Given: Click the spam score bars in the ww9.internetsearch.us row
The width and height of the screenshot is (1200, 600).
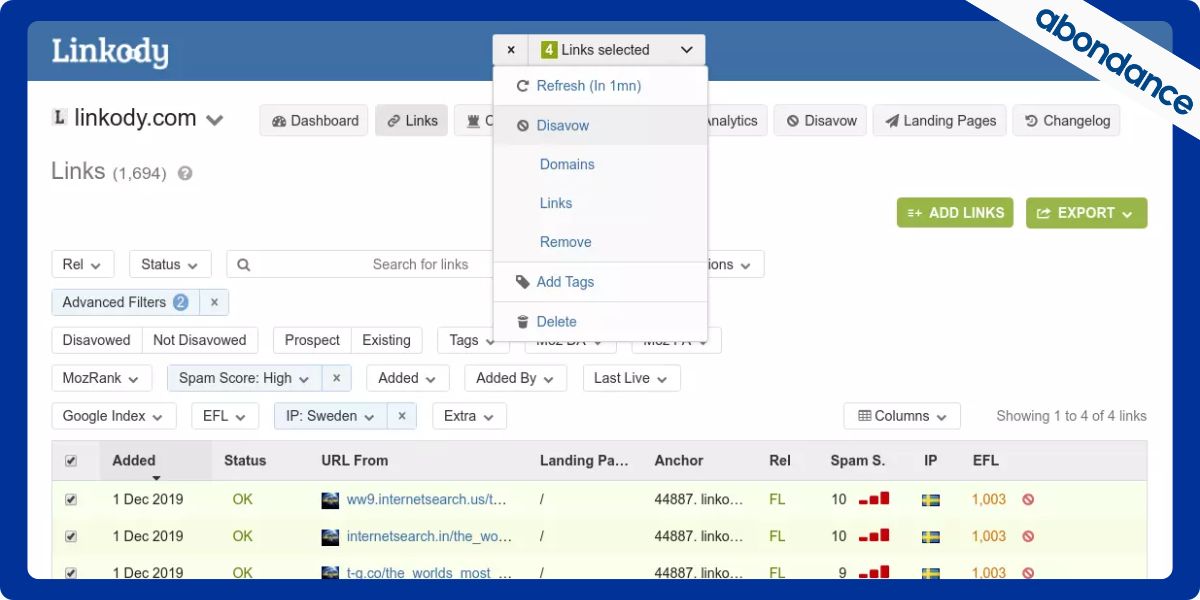Looking at the screenshot, I should 874,498.
